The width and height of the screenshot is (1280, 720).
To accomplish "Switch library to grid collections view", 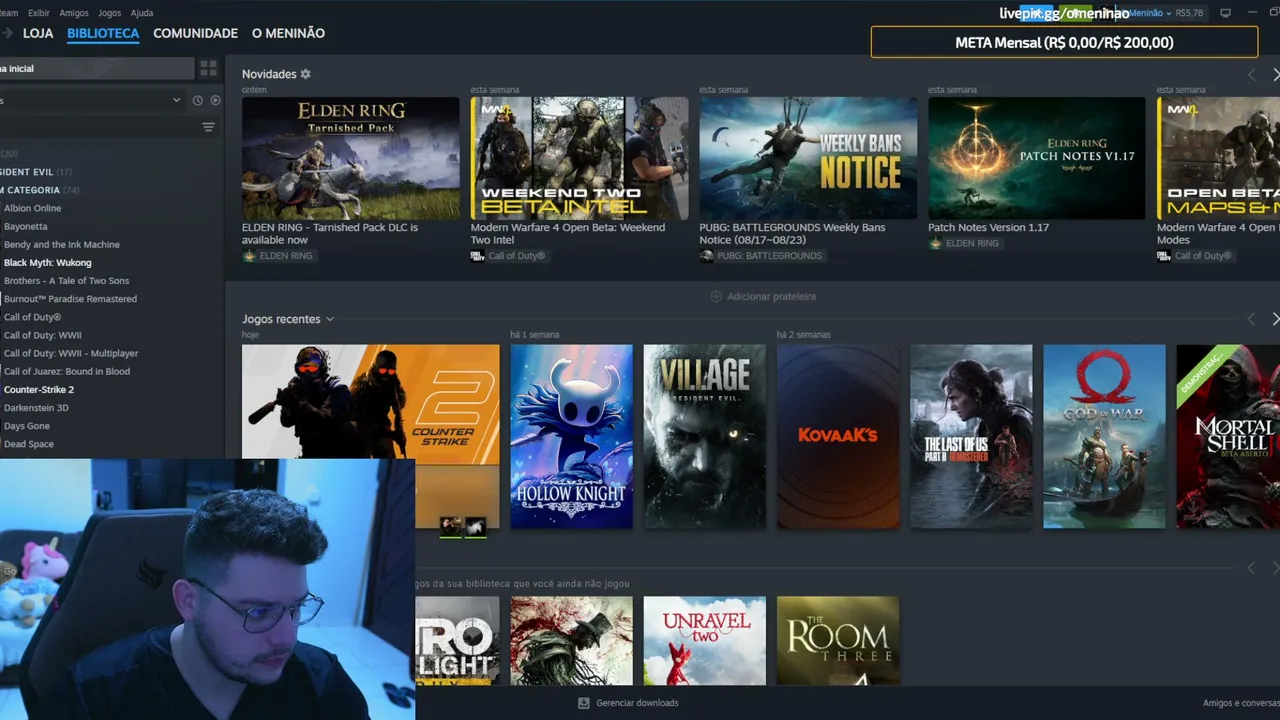I will pyautogui.click(x=208, y=68).
